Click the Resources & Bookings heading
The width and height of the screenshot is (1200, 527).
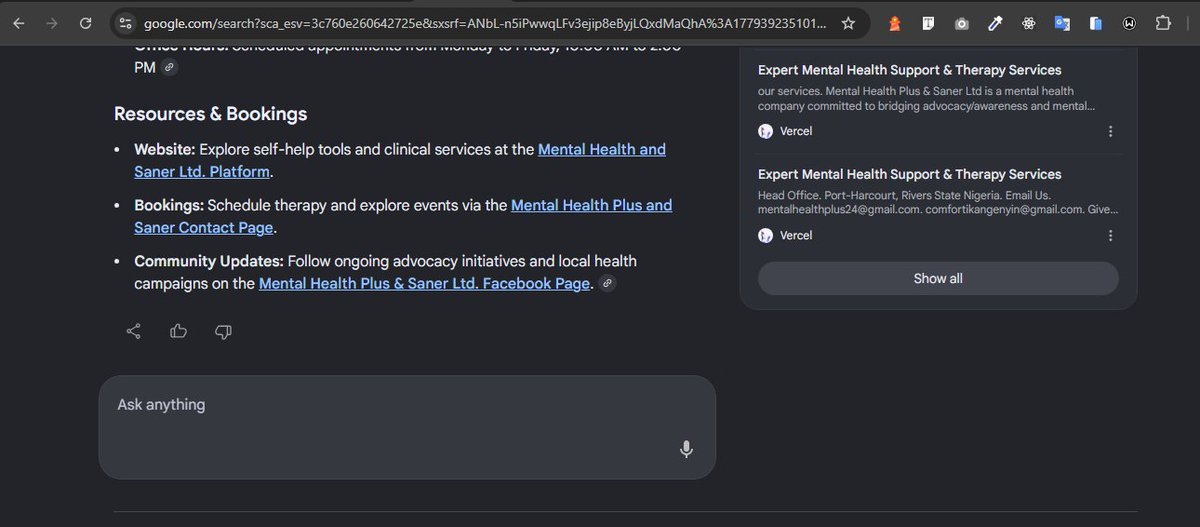click(211, 114)
